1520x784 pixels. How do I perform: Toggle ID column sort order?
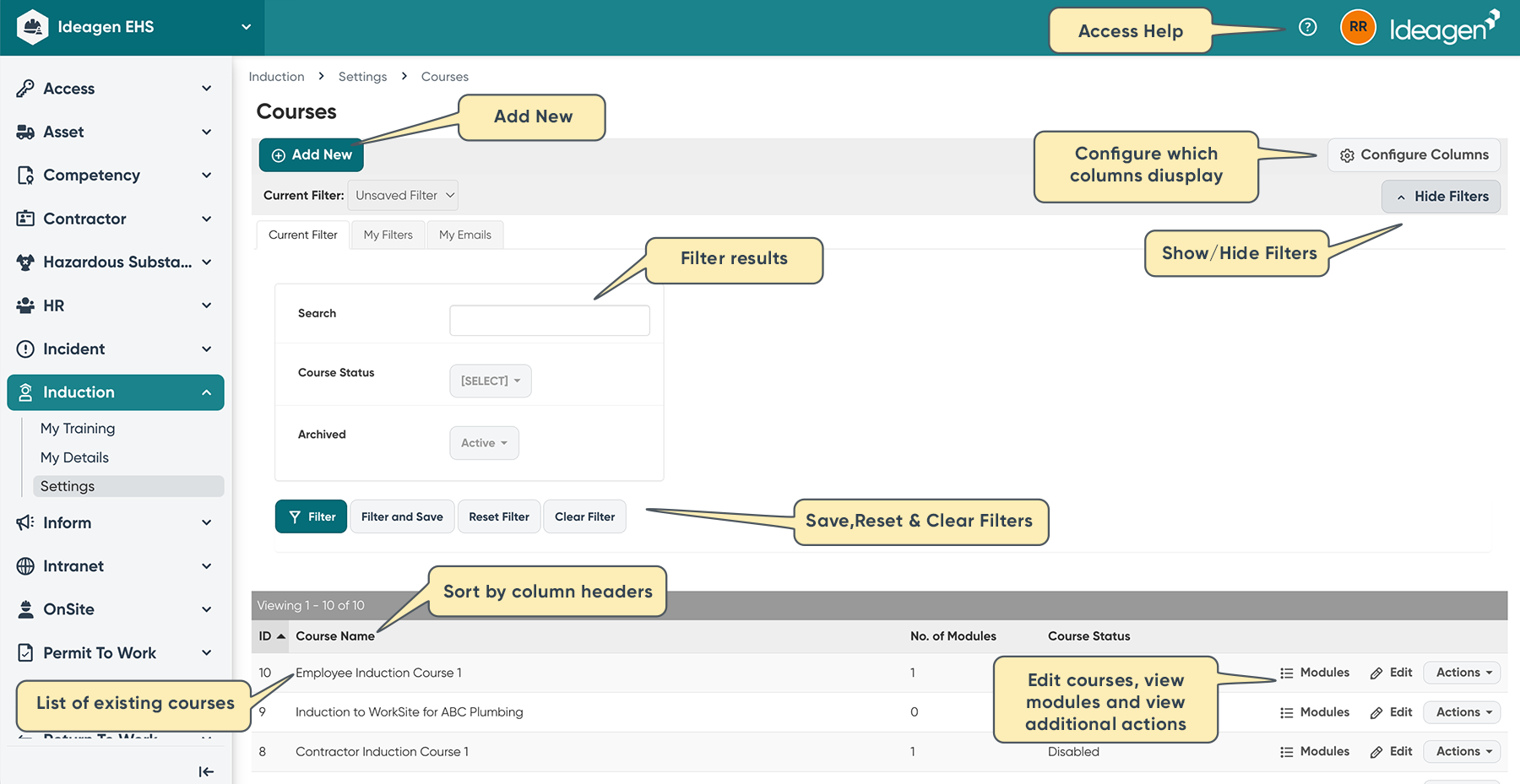coord(269,635)
